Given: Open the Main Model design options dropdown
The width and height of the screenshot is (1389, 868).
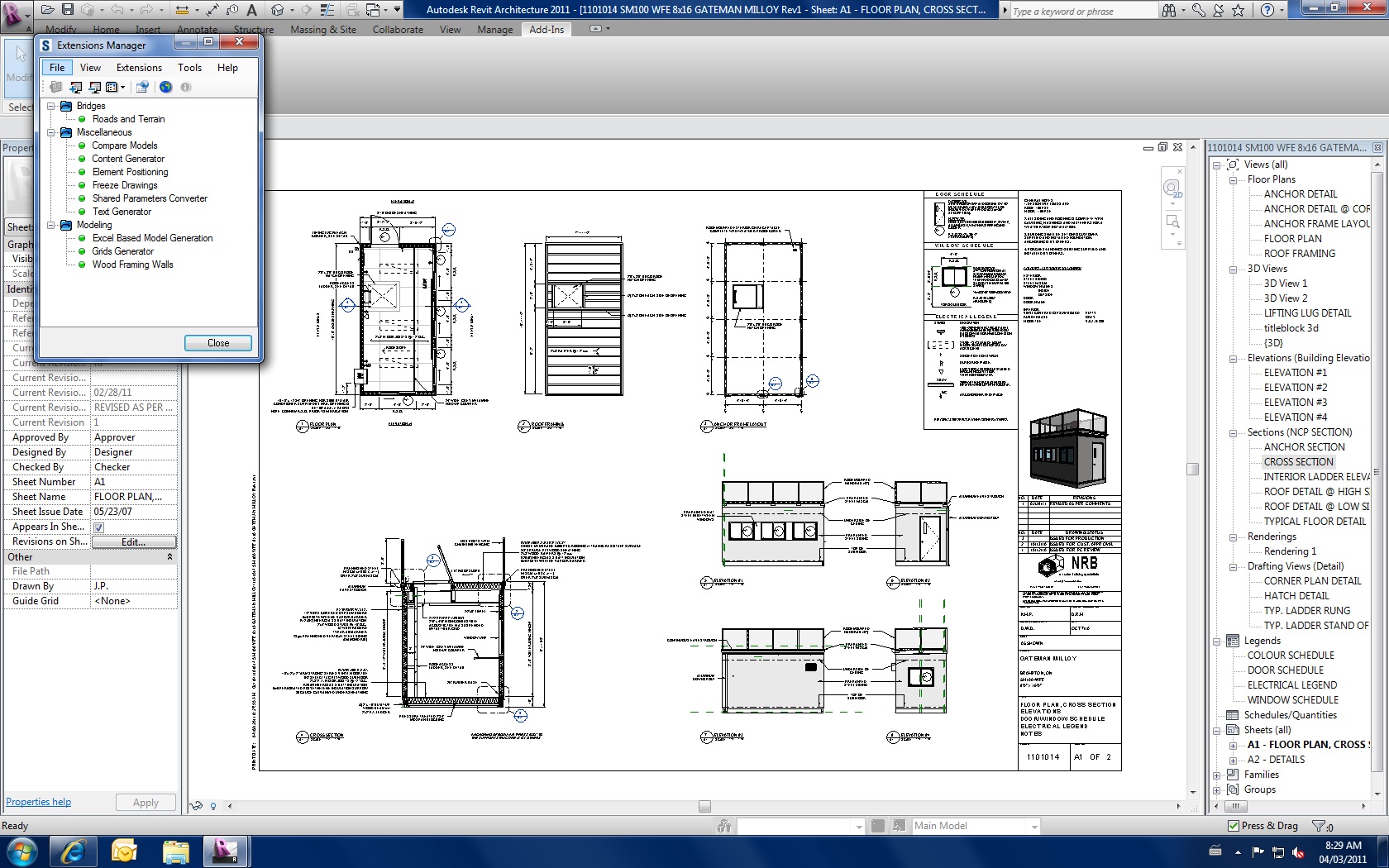Looking at the screenshot, I should pos(1033,826).
